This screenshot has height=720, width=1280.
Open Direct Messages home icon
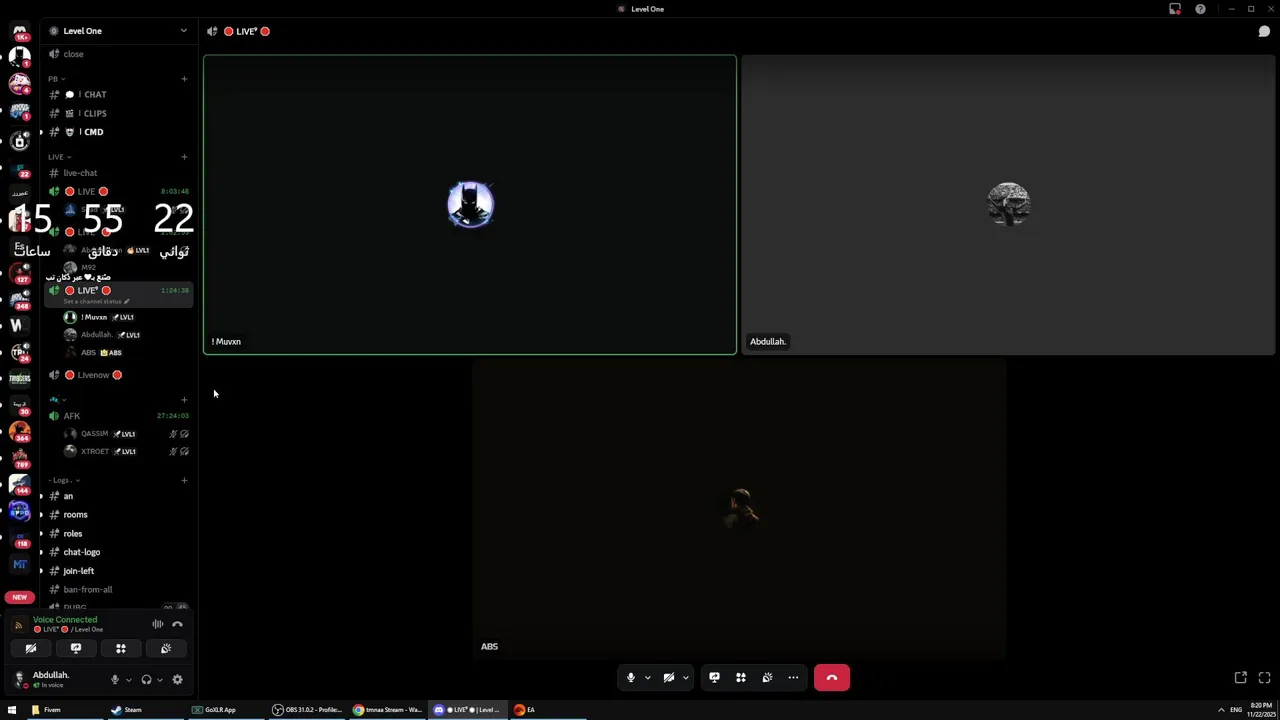(19, 32)
